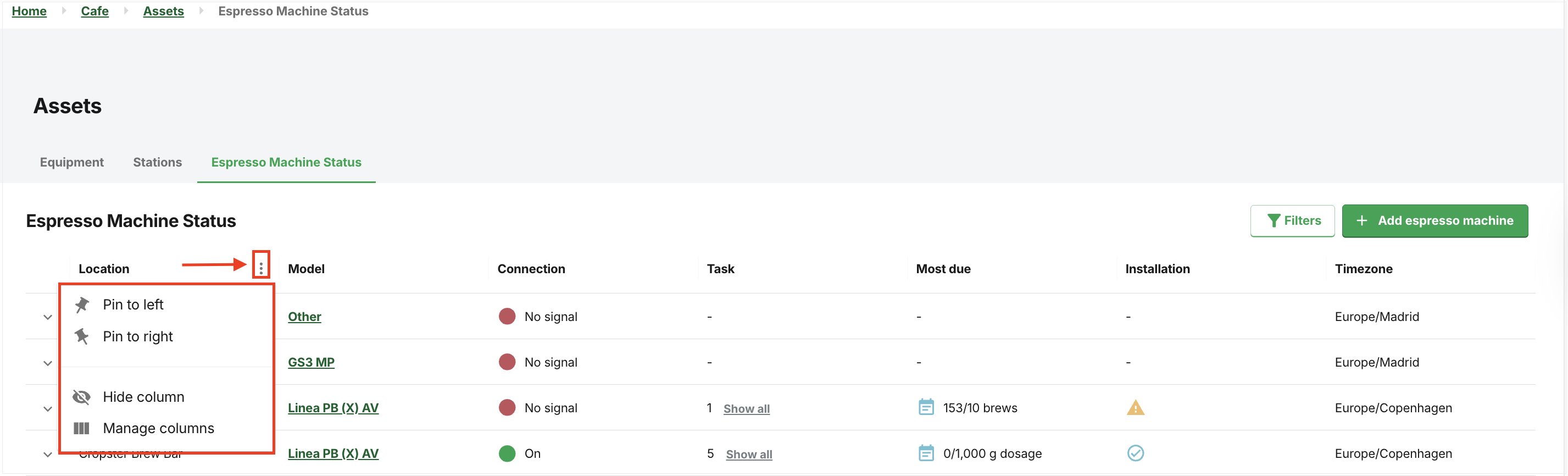Screen dimensions: 1568x476
Task: Click the blue installation checkmark icon
Action: pos(1135,453)
